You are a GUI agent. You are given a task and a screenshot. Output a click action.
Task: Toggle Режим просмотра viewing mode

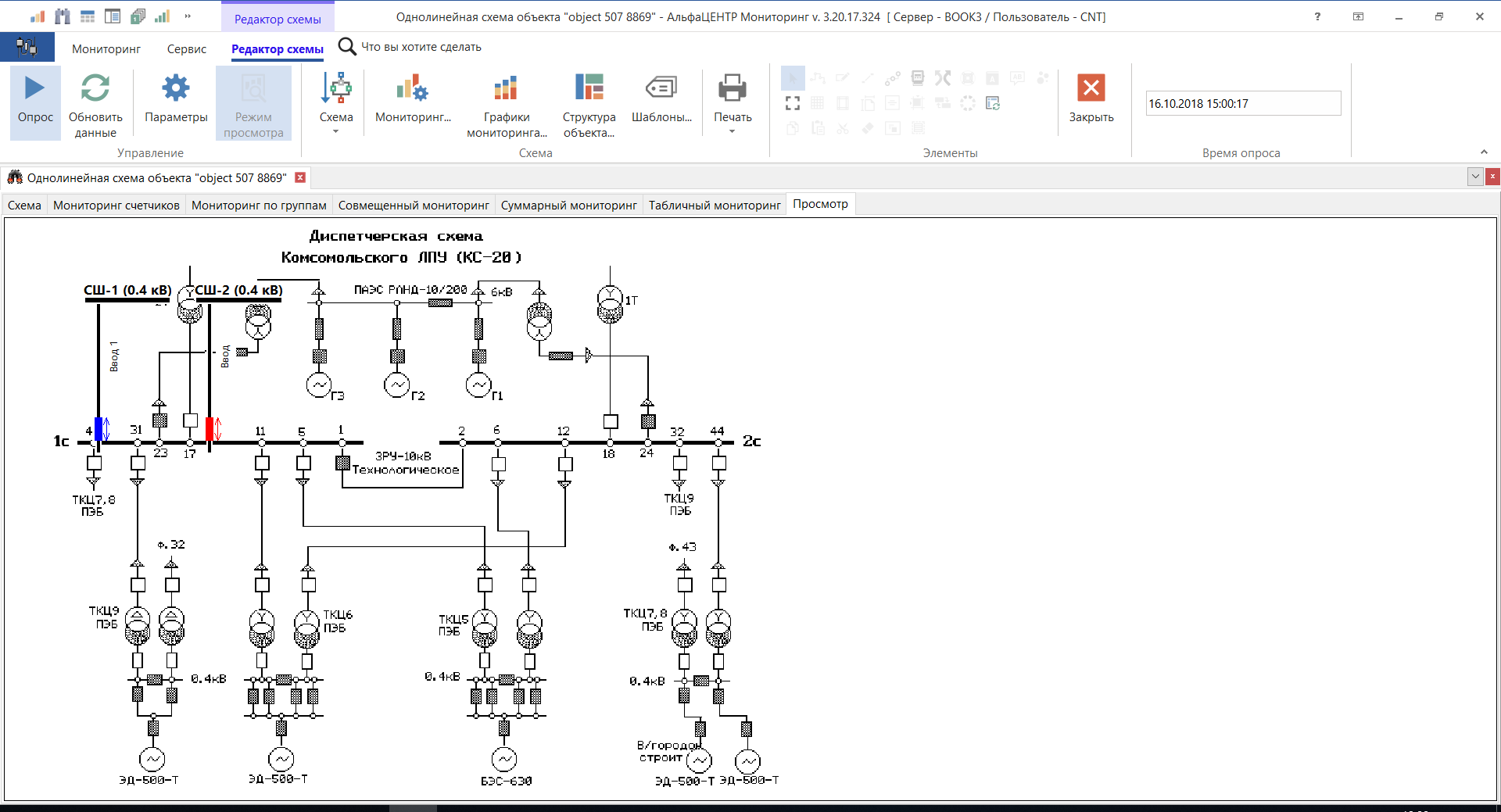click(x=253, y=102)
